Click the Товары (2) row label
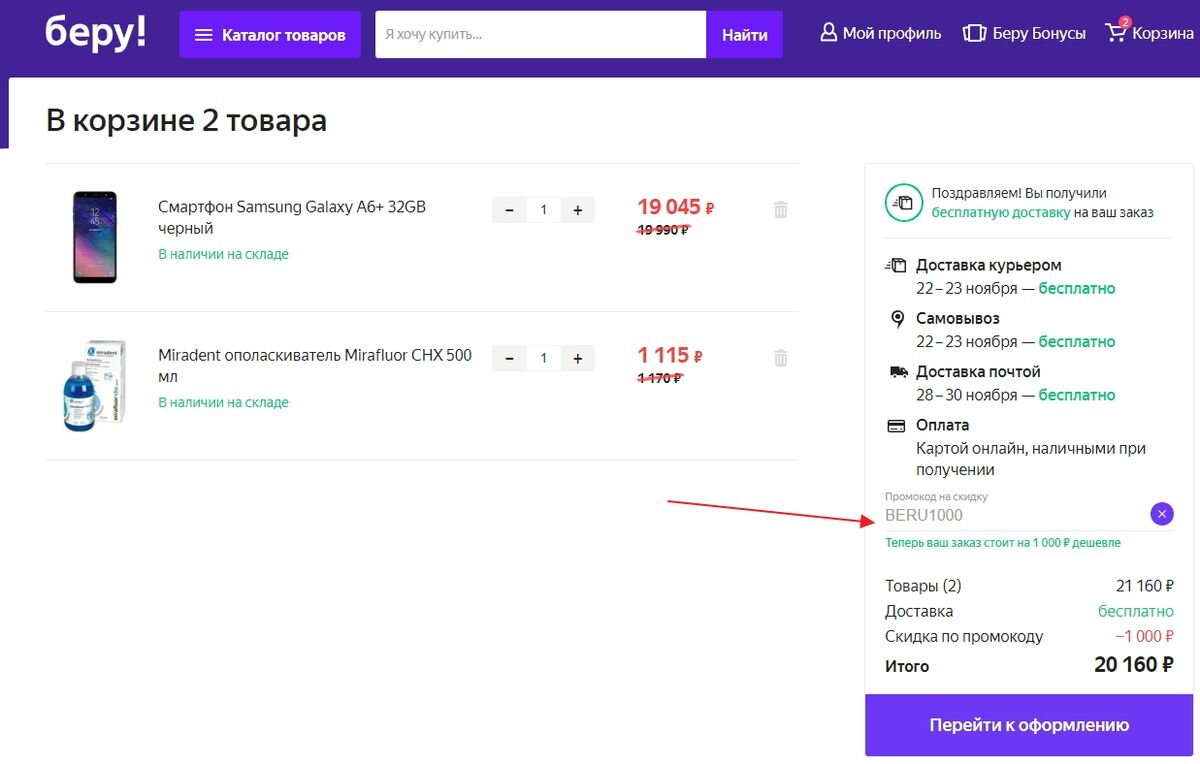Viewport: 1200px width, 764px height. (923, 586)
